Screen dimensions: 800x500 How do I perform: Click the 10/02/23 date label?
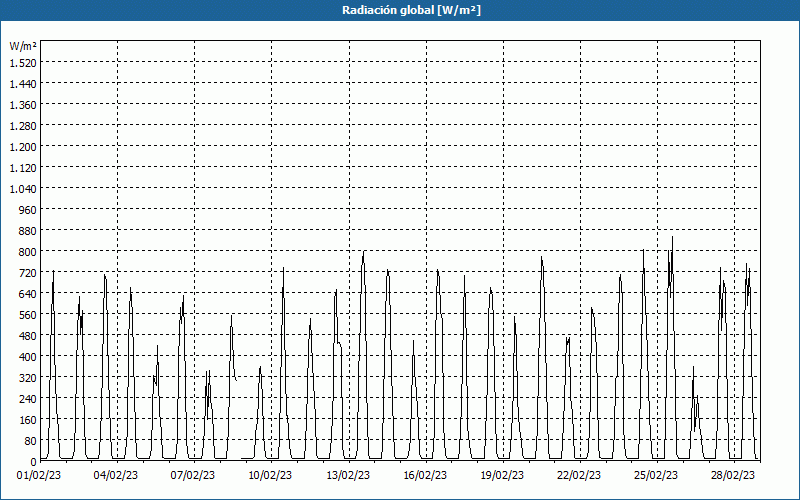click(270, 475)
